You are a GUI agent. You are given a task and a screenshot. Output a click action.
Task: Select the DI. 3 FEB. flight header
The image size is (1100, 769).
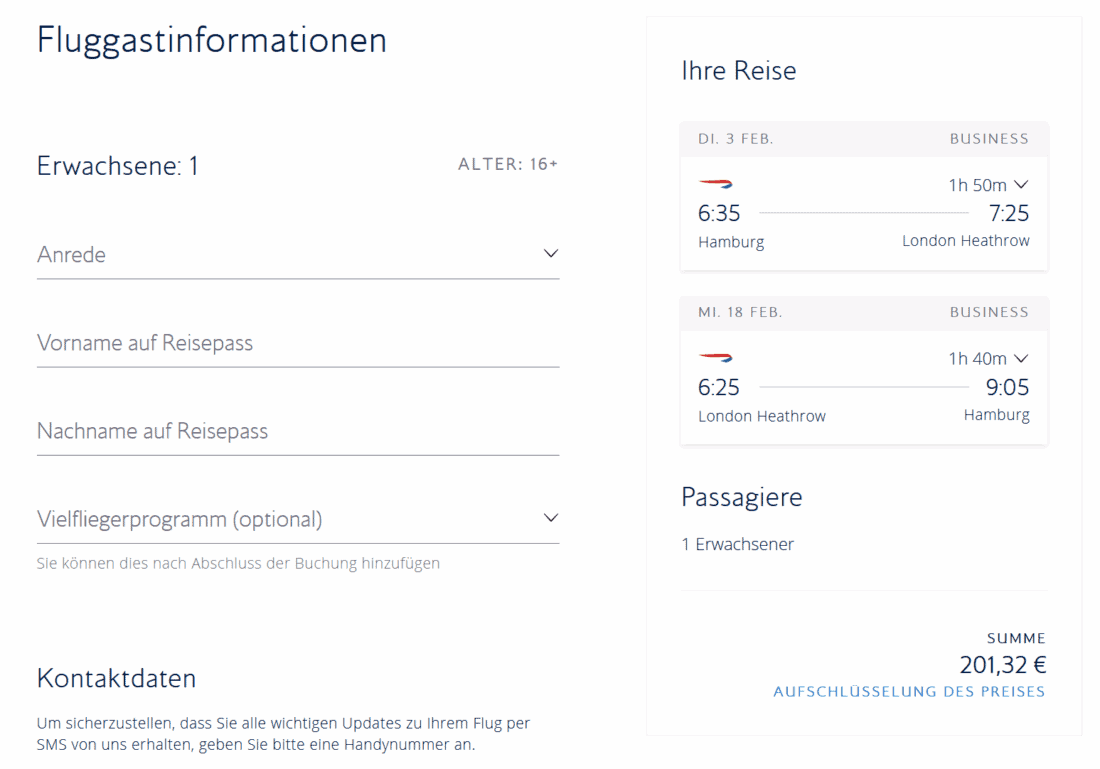point(736,139)
